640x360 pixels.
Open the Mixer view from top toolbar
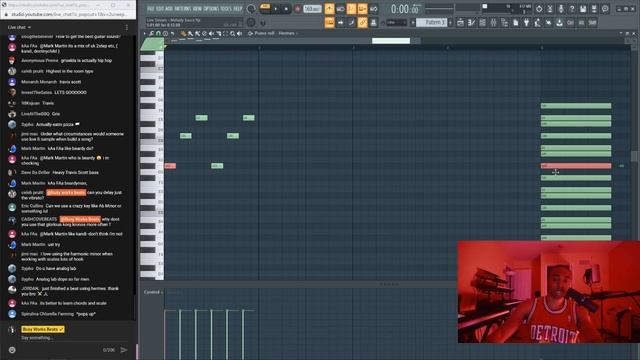pos(493,22)
